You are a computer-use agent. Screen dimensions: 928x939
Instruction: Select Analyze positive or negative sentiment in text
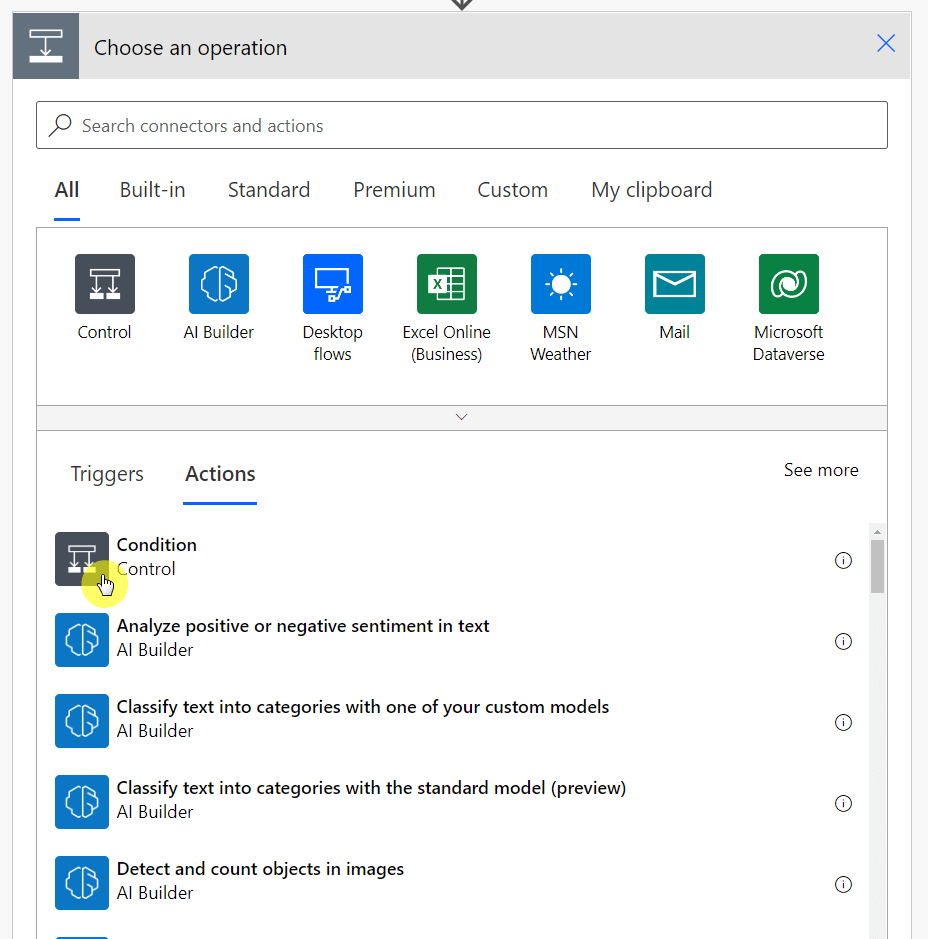[303, 626]
